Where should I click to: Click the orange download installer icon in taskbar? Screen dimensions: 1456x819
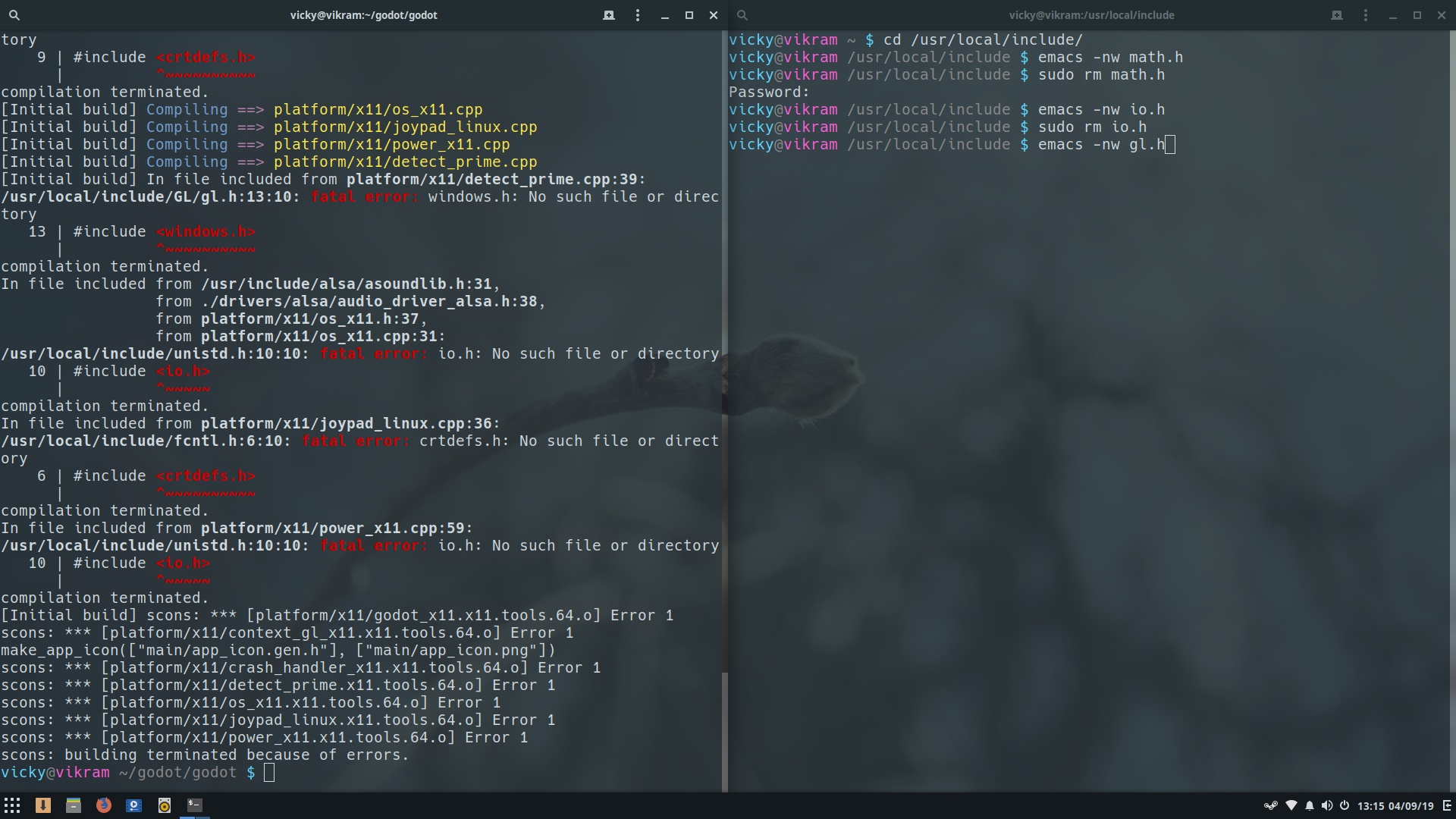click(43, 805)
